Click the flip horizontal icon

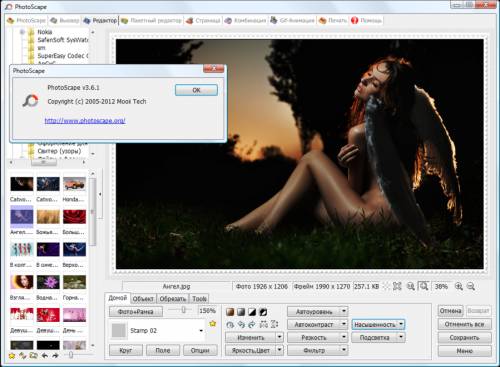(264, 324)
